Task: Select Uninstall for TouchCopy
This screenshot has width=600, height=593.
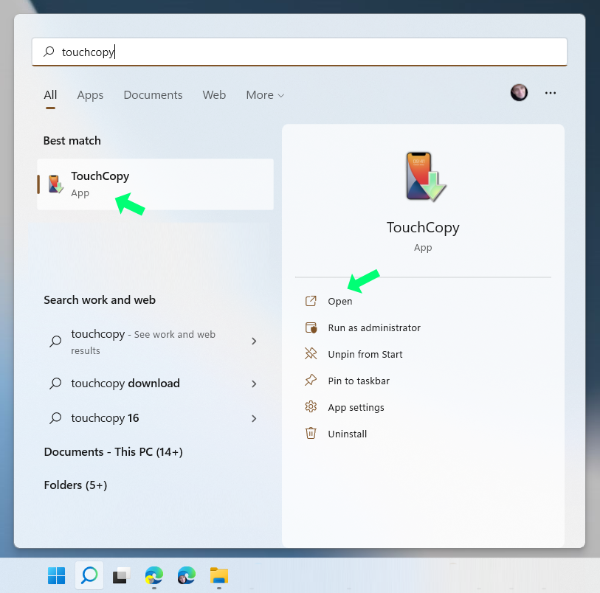Action: click(347, 434)
